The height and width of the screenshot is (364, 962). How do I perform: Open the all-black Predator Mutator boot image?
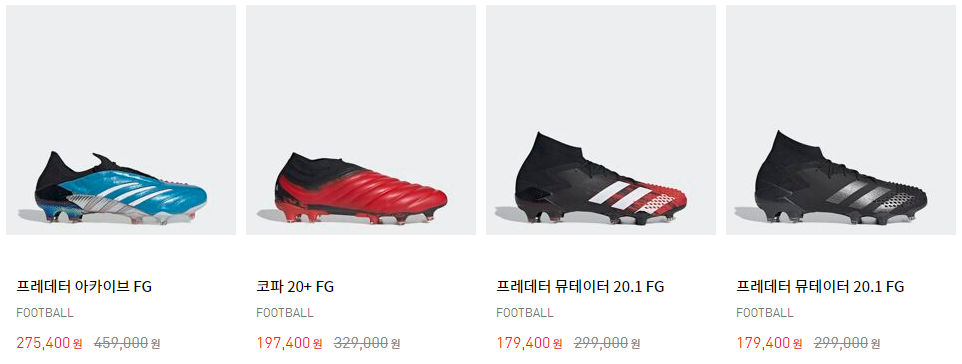coord(841,120)
